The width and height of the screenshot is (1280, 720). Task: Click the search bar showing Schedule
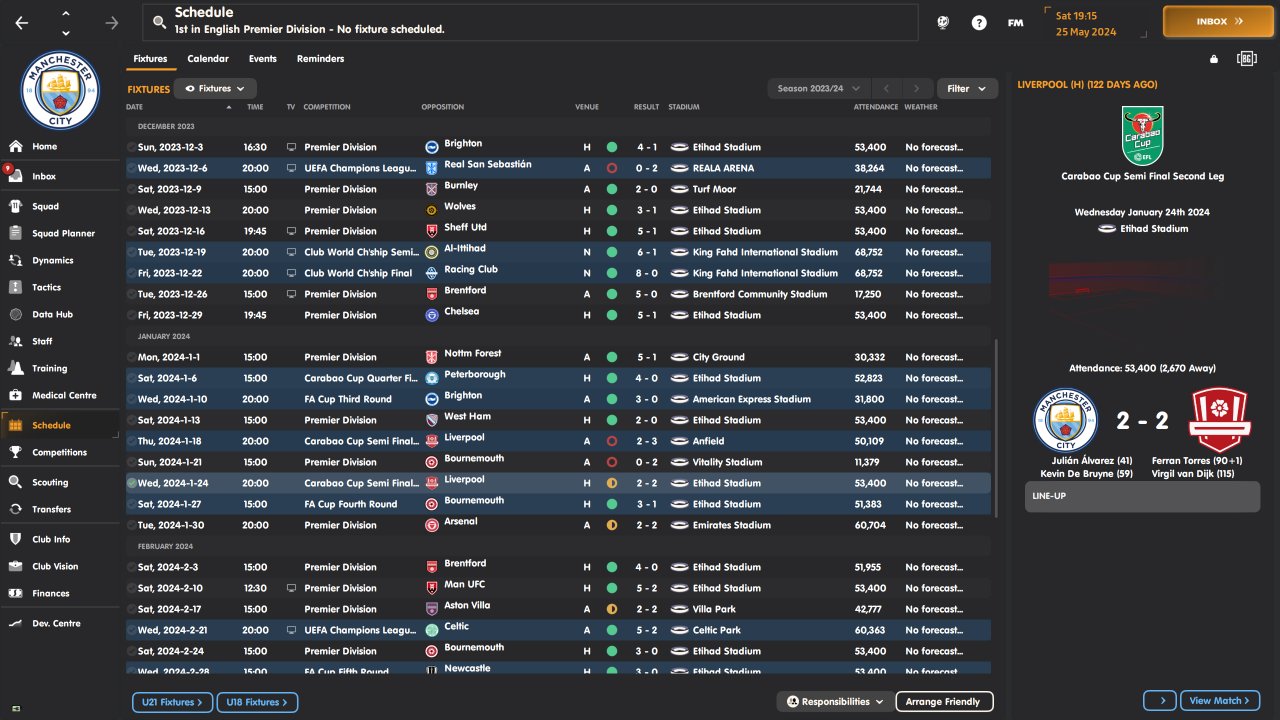(x=530, y=21)
